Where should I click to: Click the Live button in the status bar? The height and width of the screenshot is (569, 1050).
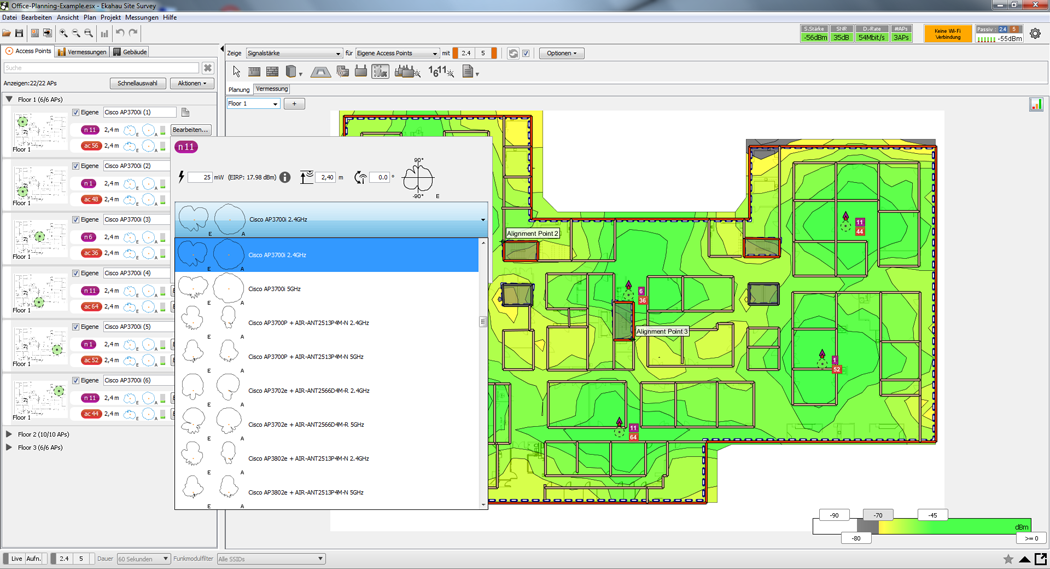tap(17, 559)
